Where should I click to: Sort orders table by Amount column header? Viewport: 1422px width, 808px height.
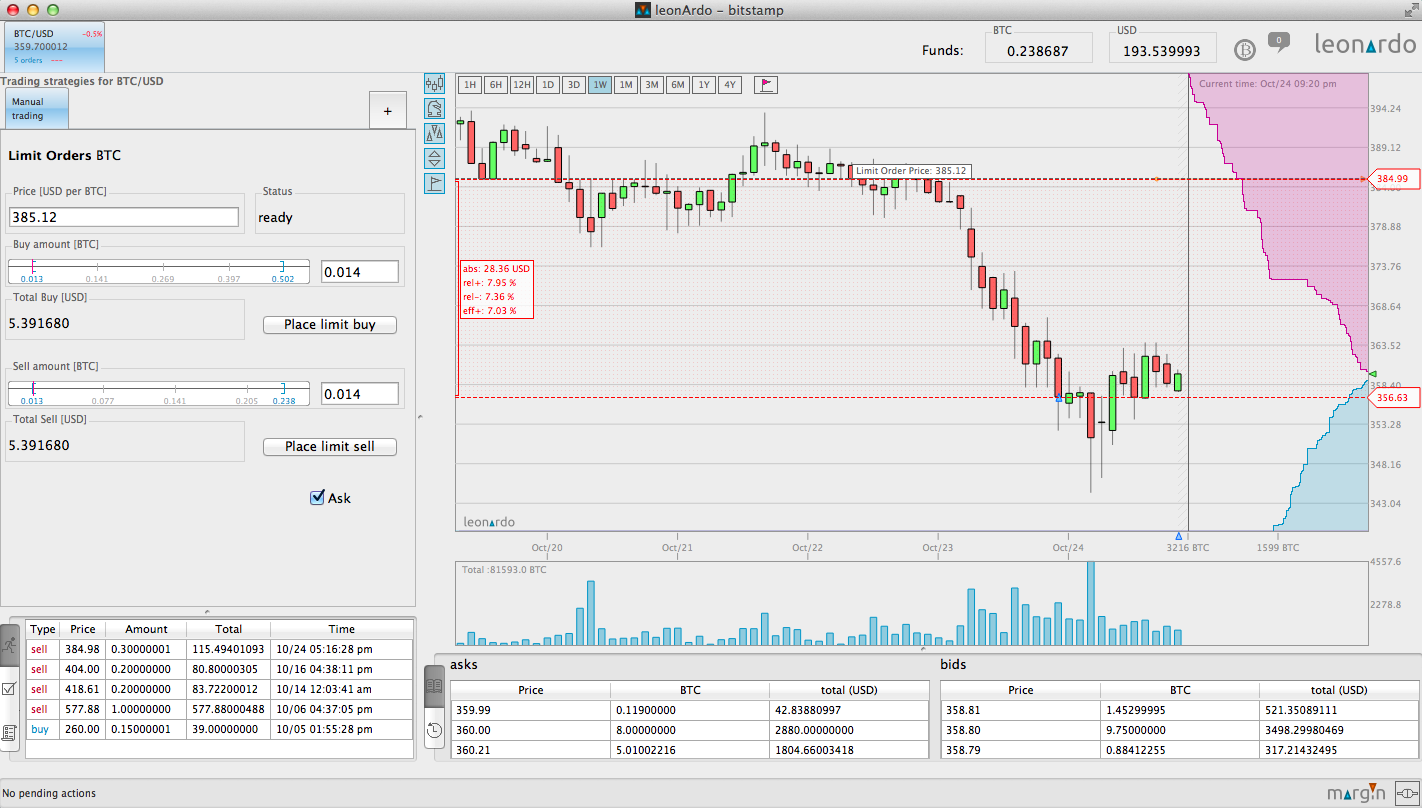coord(147,629)
